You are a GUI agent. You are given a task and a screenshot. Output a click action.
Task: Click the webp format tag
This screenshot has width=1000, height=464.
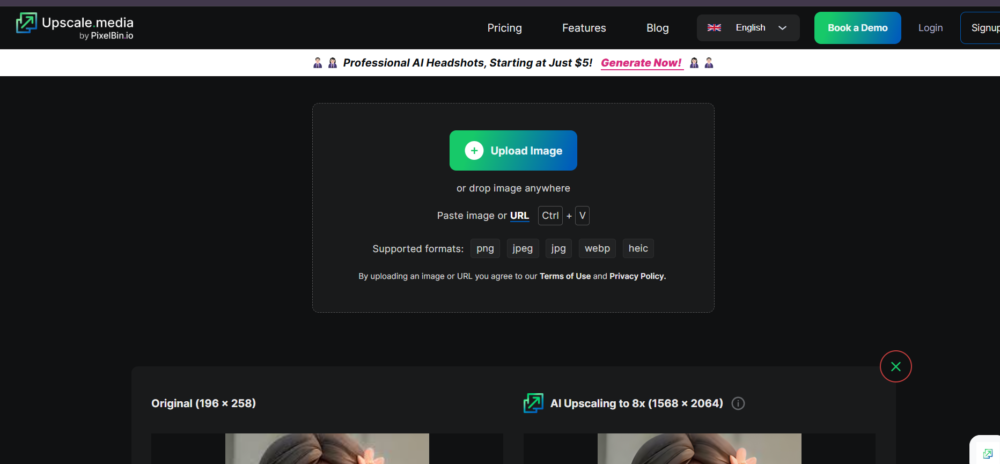598,249
